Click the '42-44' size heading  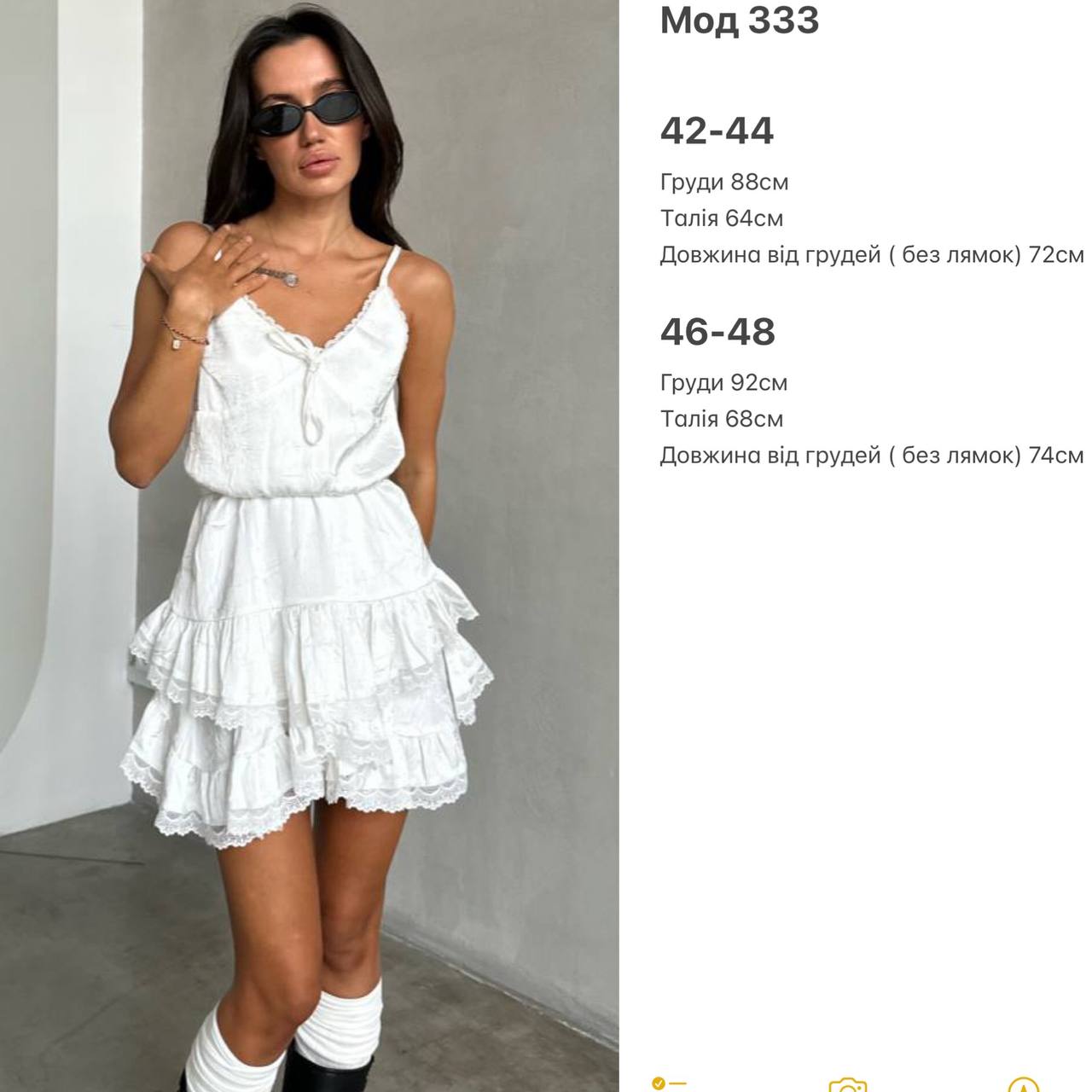tap(717, 131)
